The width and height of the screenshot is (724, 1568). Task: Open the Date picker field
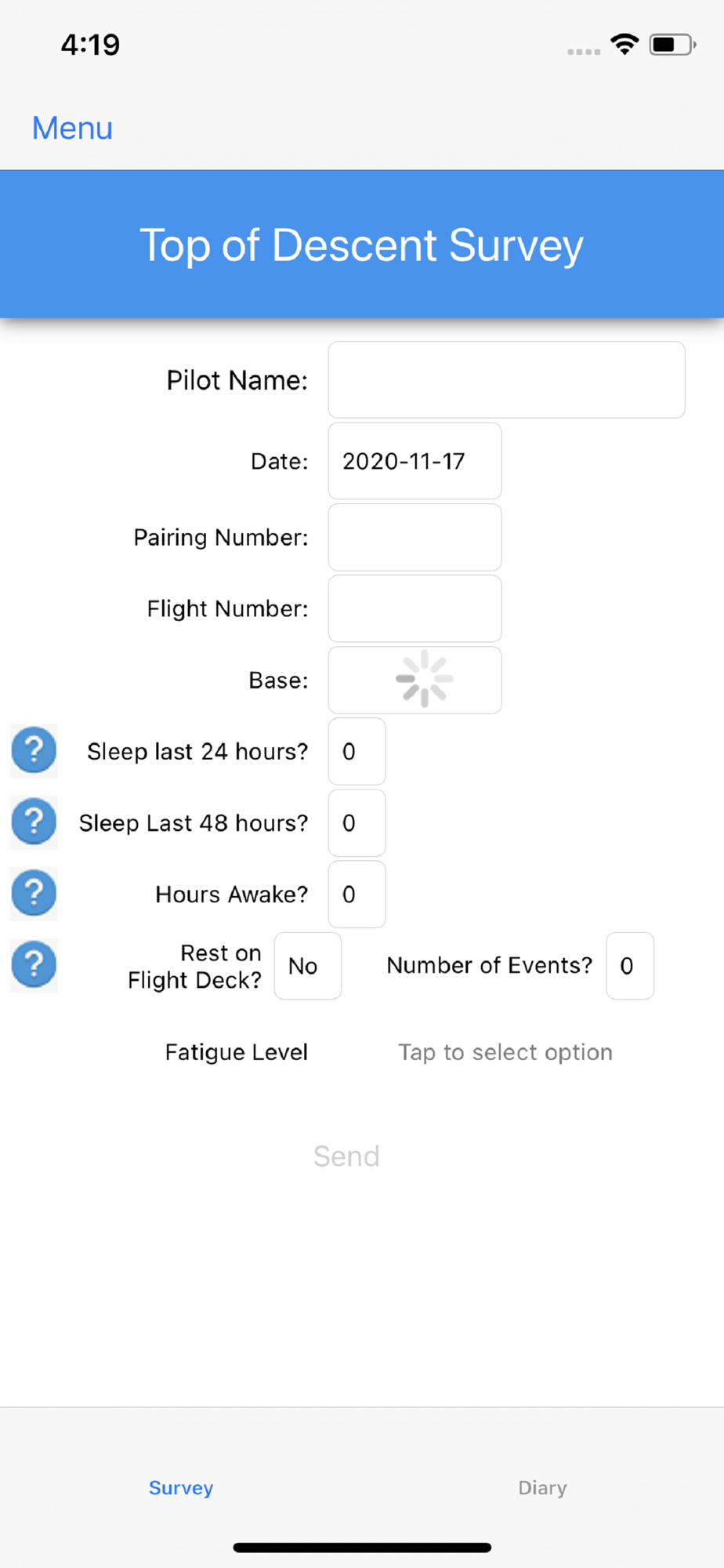pyautogui.click(x=414, y=461)
